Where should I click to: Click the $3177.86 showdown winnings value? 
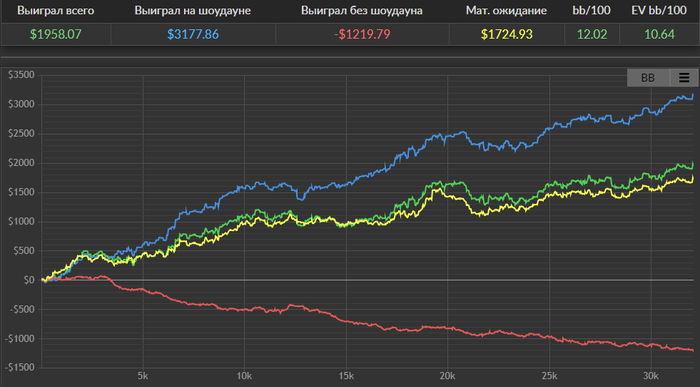click(x=193, y=34)
